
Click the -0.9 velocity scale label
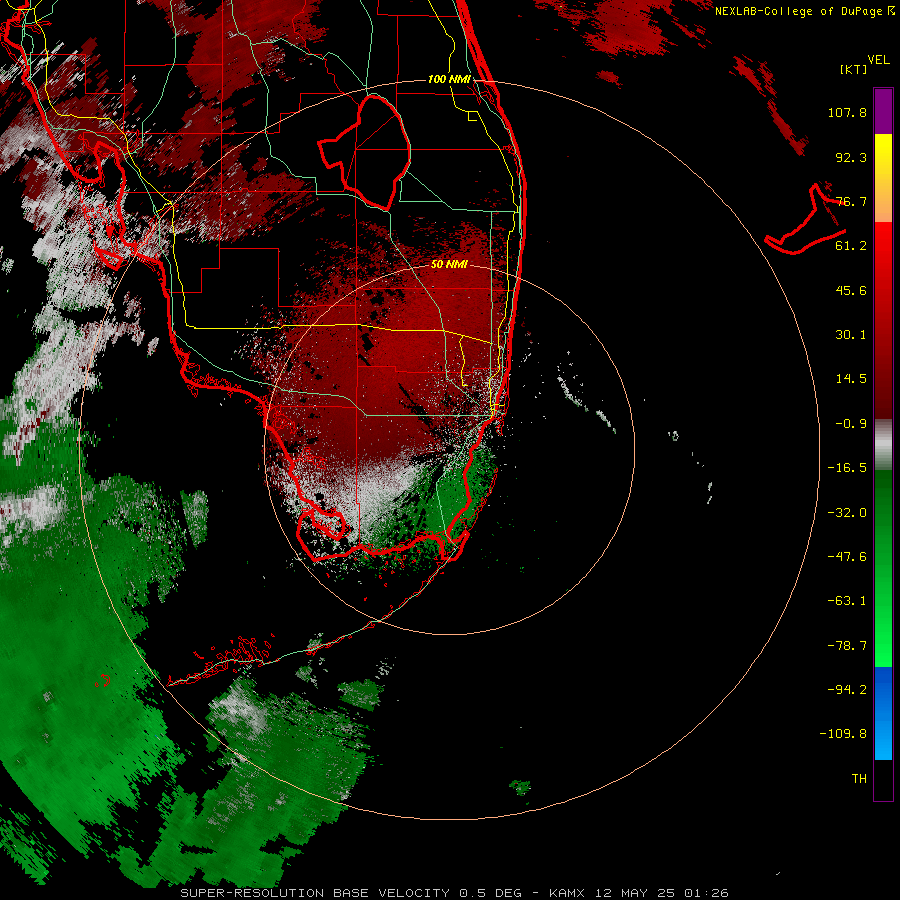click(x=851, y=424)
